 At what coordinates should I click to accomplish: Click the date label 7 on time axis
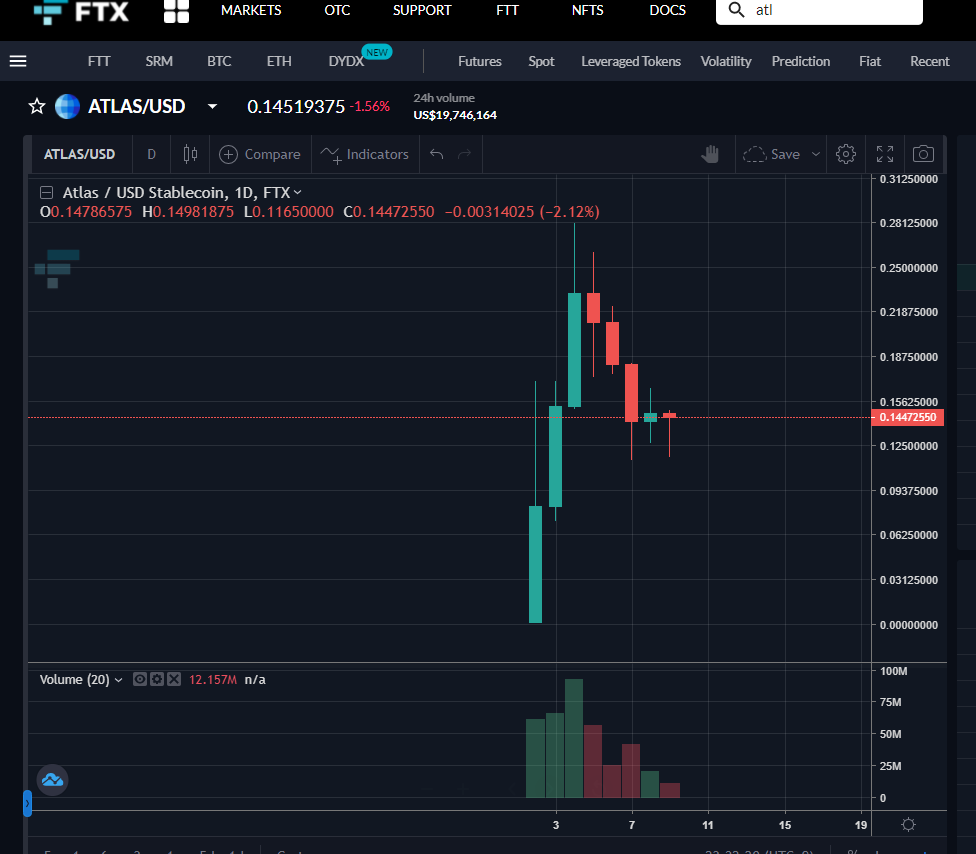(x=632, y=825)
